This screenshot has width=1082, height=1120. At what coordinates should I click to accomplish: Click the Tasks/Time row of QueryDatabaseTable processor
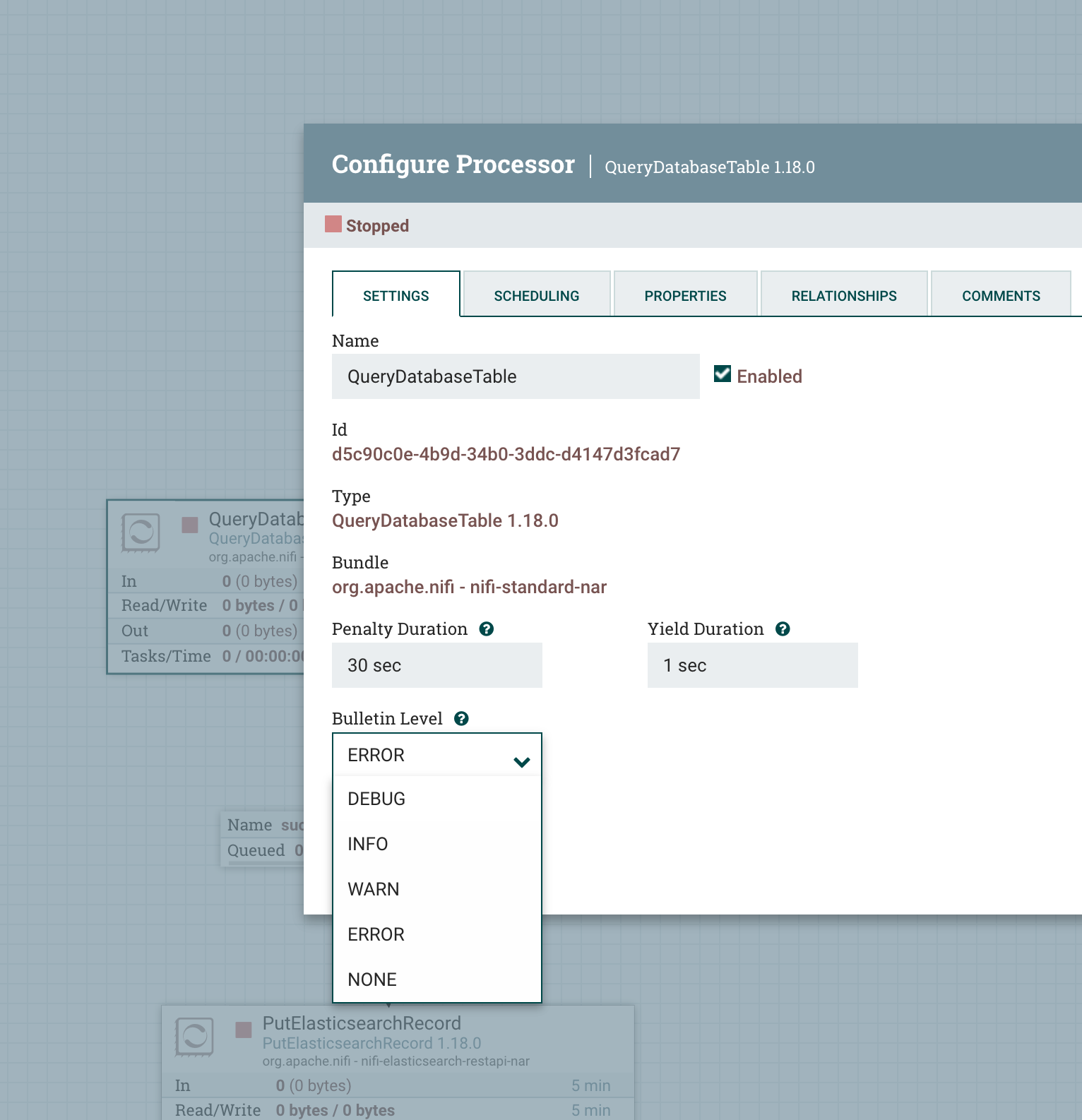pos(206,657)
